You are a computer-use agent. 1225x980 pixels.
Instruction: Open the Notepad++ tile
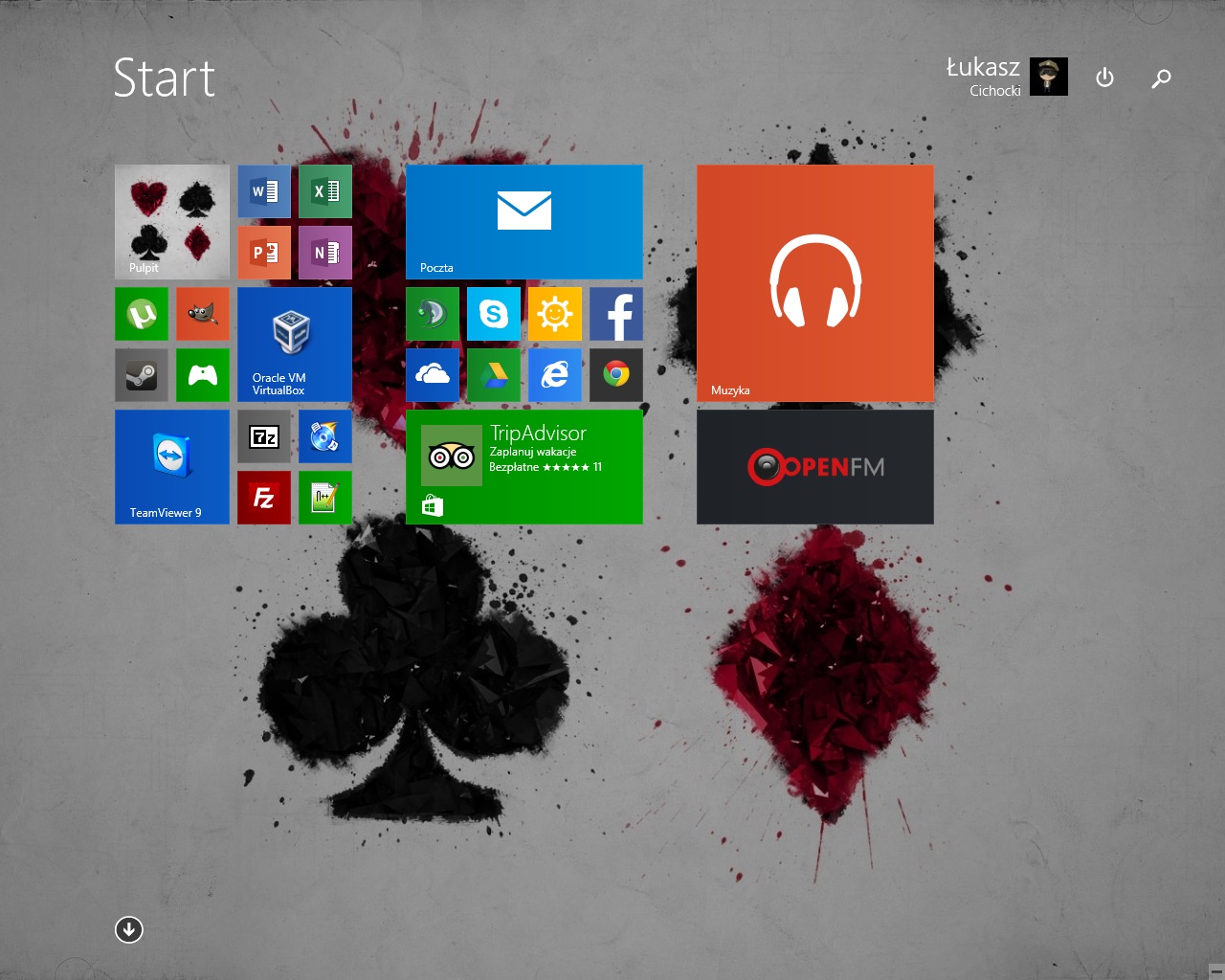[x=325, y=498]
